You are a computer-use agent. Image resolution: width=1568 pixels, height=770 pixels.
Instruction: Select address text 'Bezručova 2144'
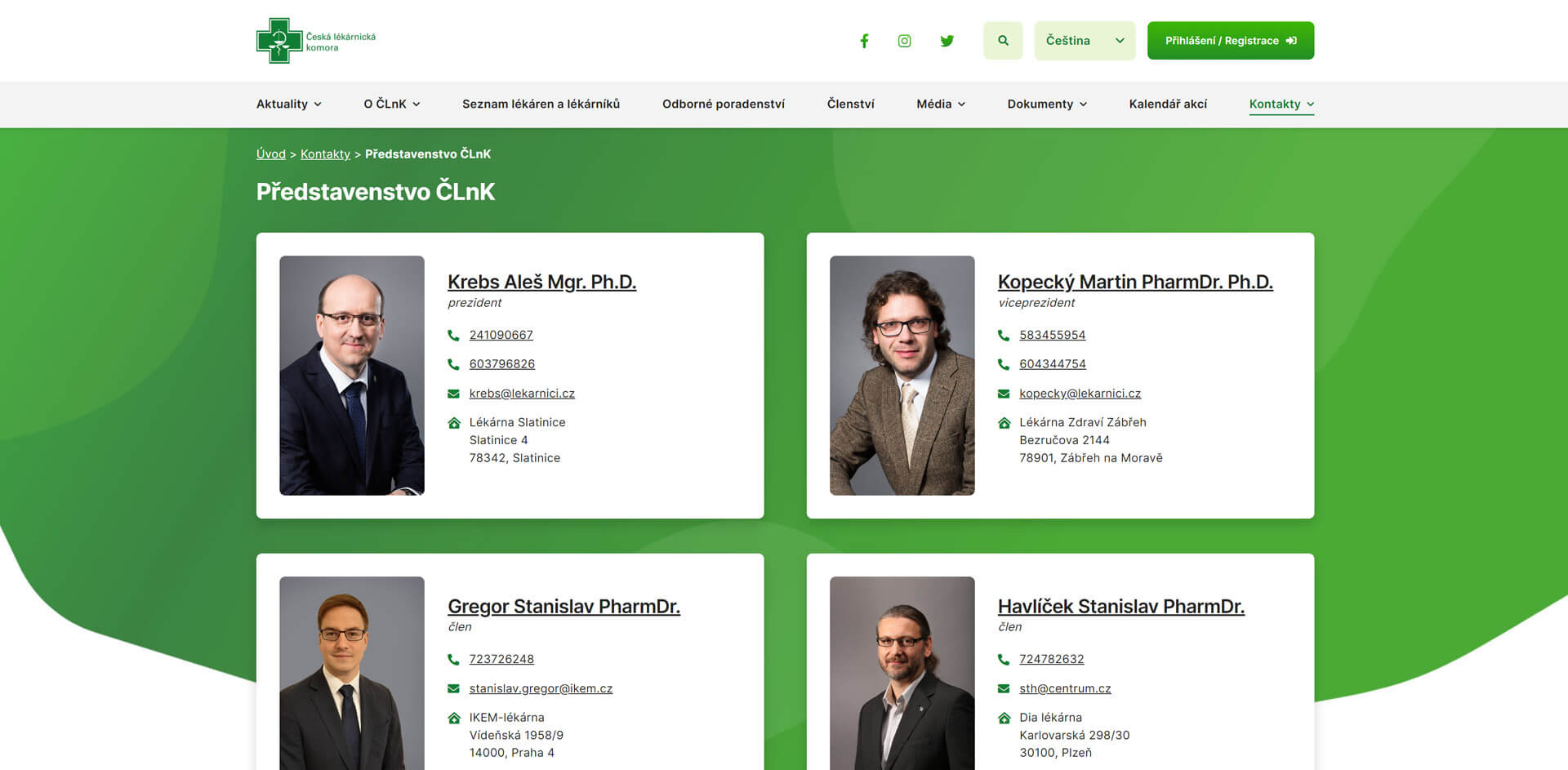point(1064,440)
